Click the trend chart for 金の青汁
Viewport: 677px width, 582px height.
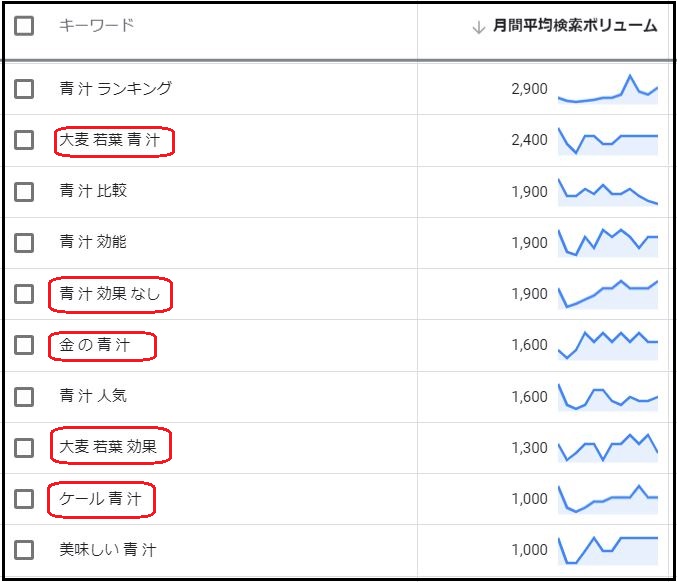coord(607,345)
